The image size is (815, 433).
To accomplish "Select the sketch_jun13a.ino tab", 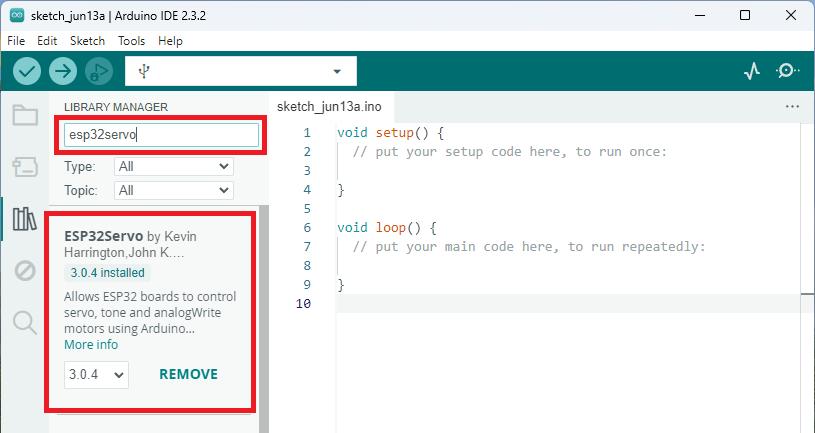I will (x=329, y=107).
